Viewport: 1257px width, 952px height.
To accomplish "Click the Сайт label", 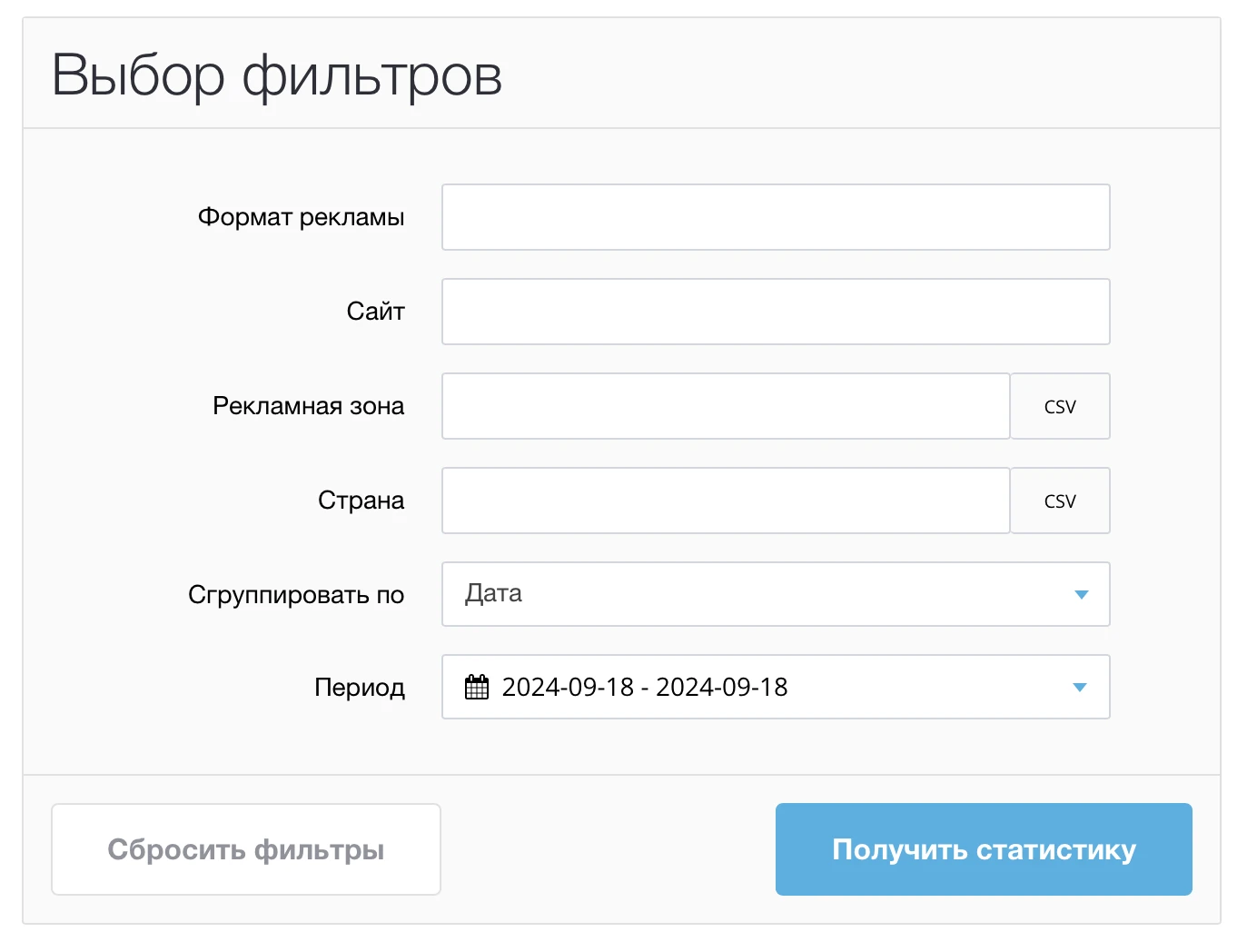I will 375,312.
